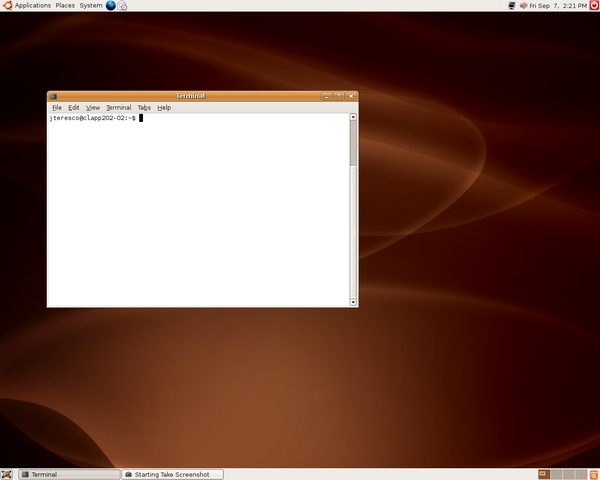Select the Terminal taskbar button
Image resolution: width=600 pixels, height=480 pixels.
coord(69,474)
